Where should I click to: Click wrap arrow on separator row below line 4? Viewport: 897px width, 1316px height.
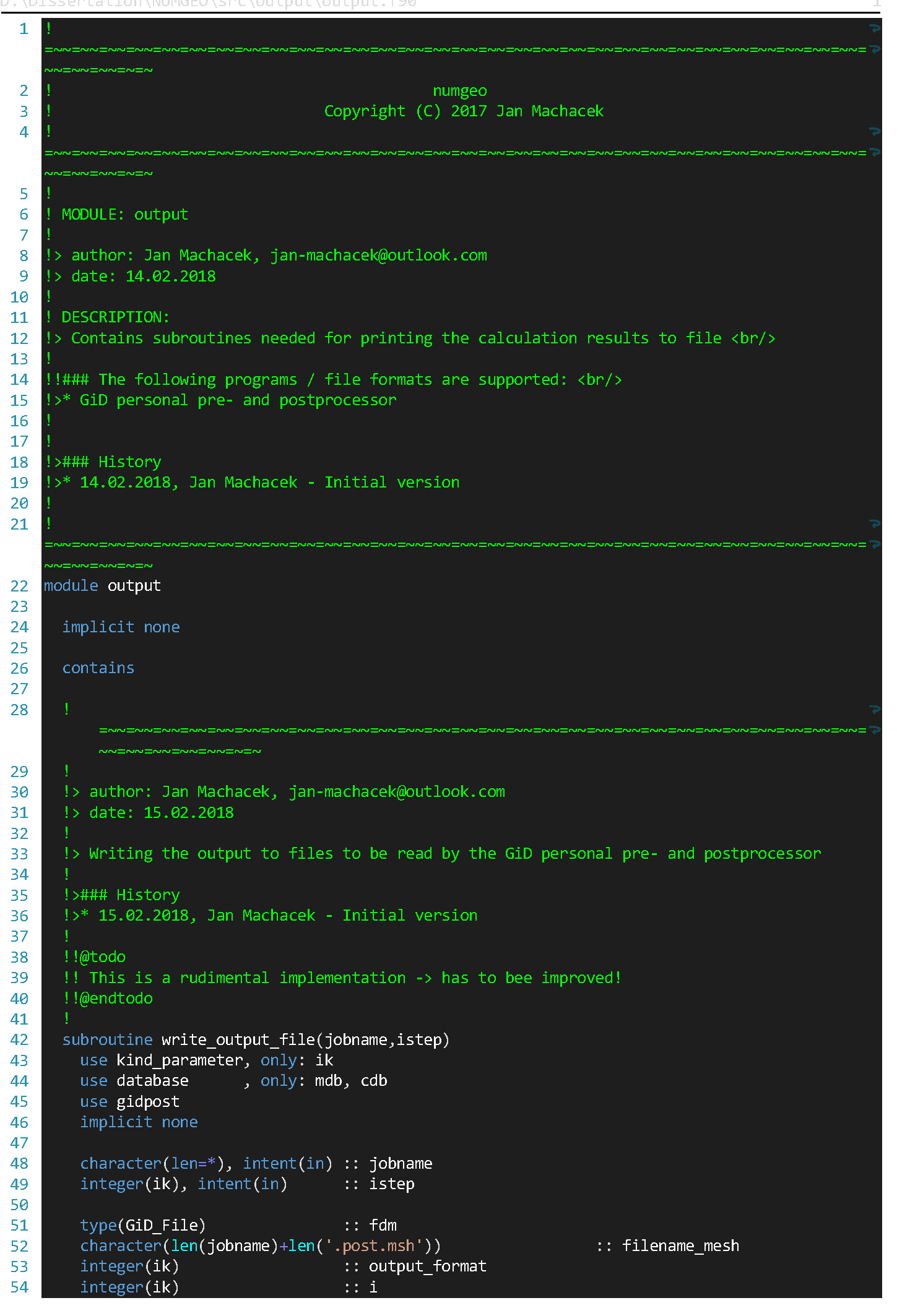pyautogui.click(x=874, y=153)
